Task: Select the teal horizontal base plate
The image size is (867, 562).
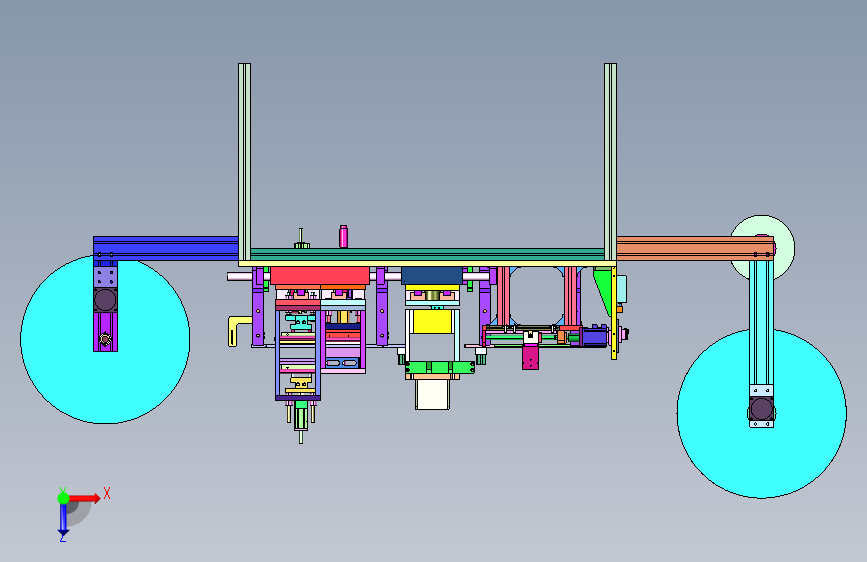Action: pyautogui.click(x=427, y=254)
